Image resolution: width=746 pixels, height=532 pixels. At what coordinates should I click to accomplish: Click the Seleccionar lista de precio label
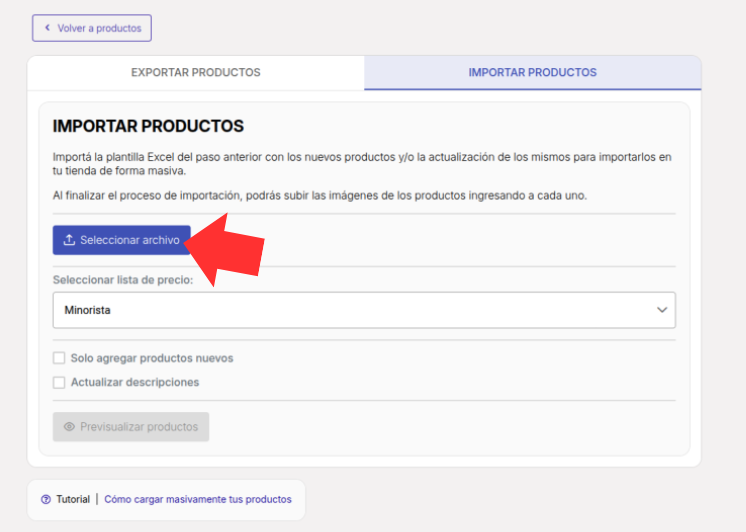click(x=123, y=280)
